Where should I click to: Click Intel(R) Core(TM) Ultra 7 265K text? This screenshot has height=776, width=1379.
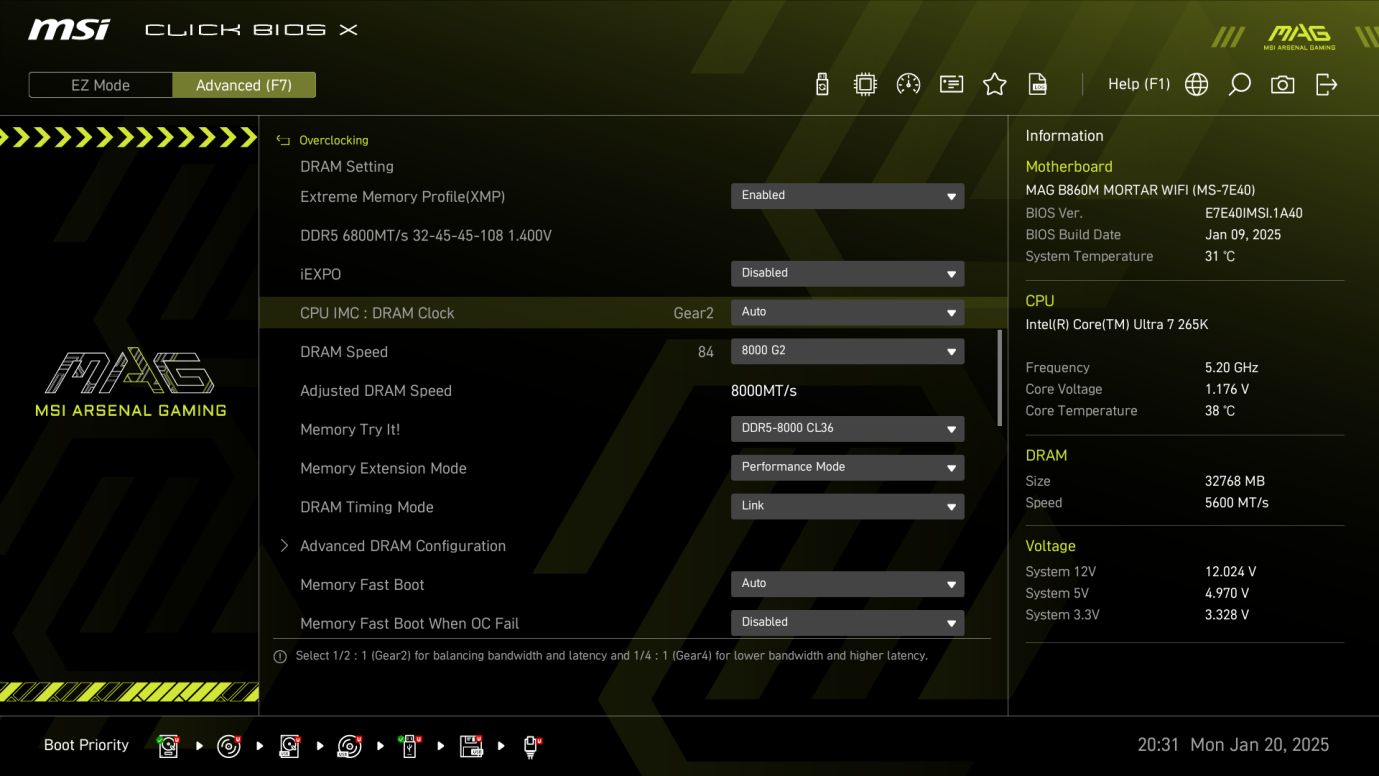(x=1117, y=325)
